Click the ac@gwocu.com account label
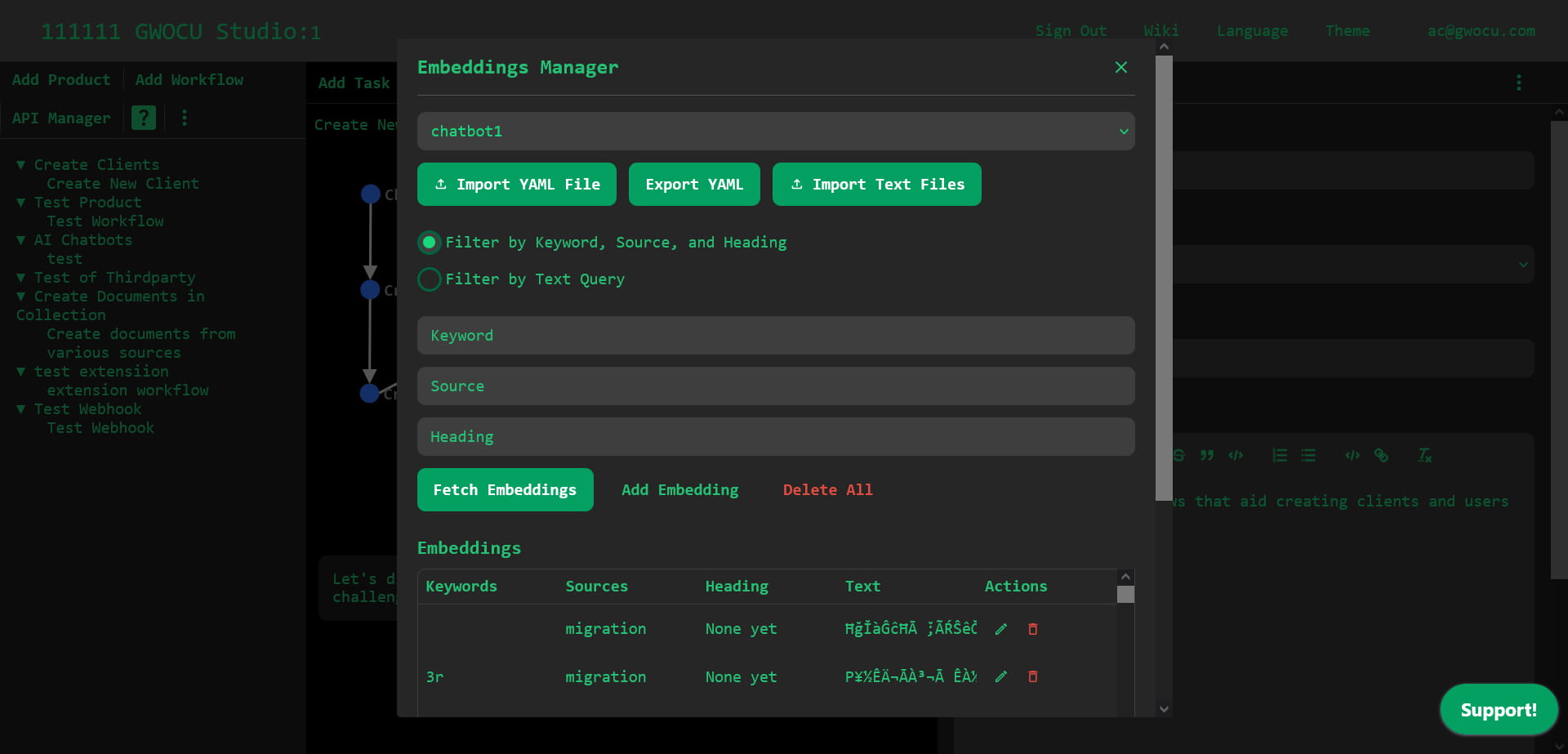1568x754 pixels. (x=1481, y=31)
